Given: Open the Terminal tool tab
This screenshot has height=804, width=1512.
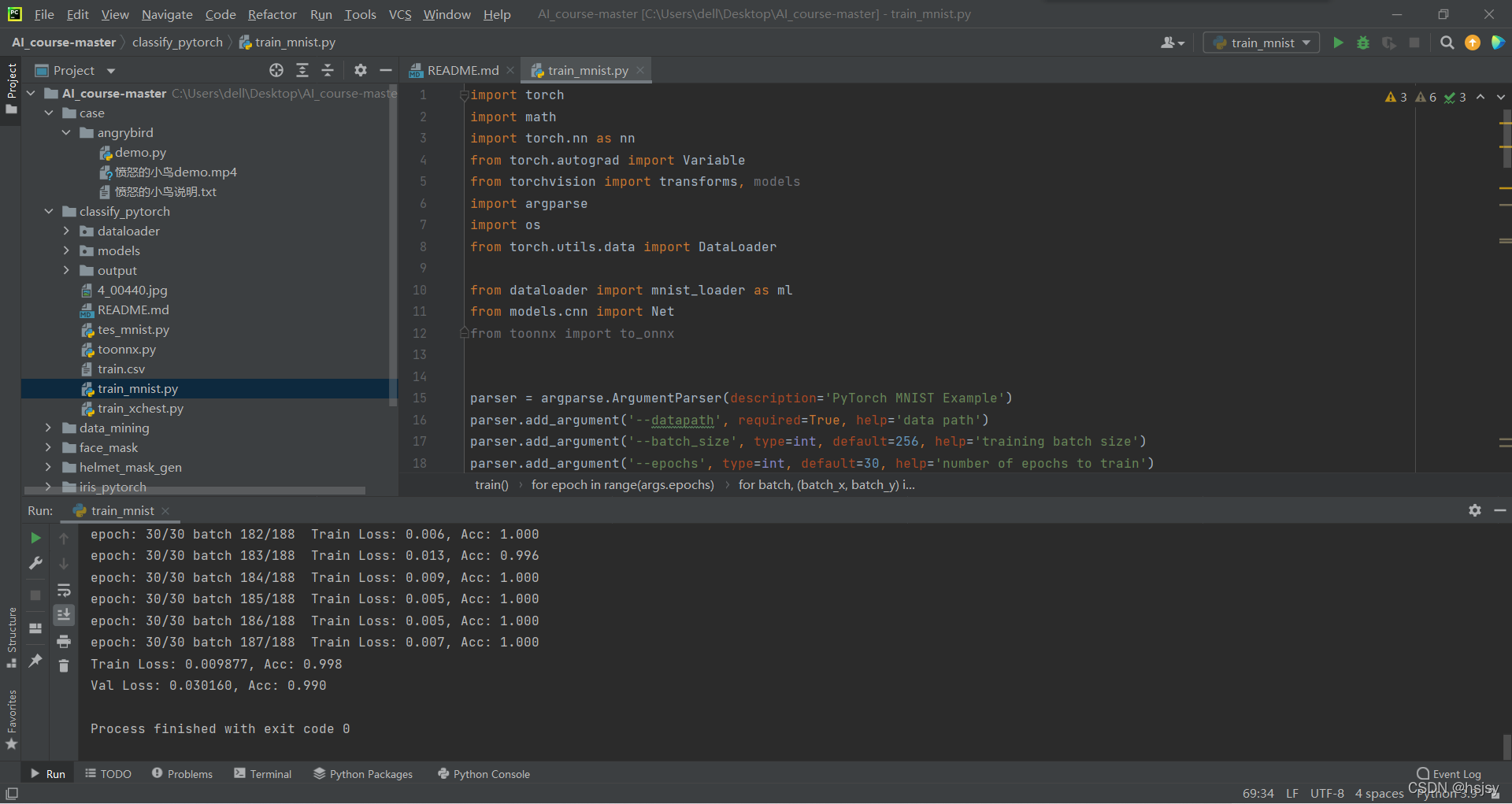Looking at the screenshot, I should coord(263,774).
